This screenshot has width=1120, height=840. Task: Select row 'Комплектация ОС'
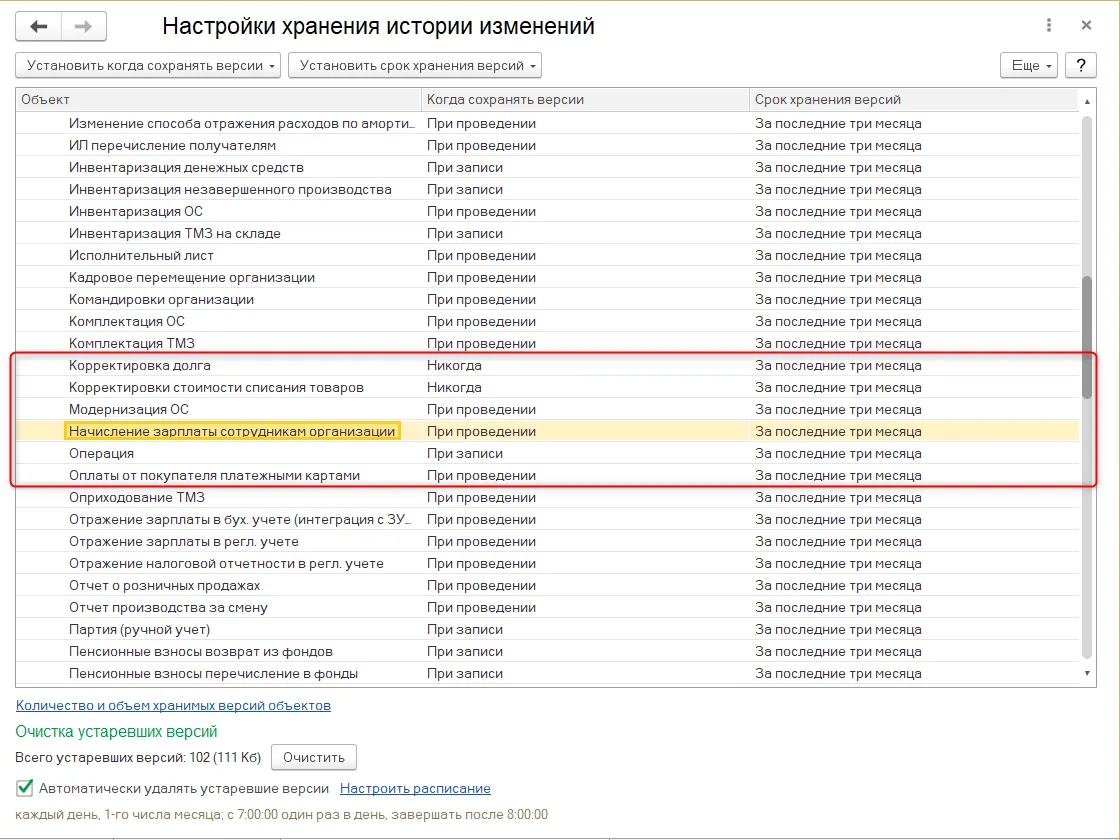[547, 321]
